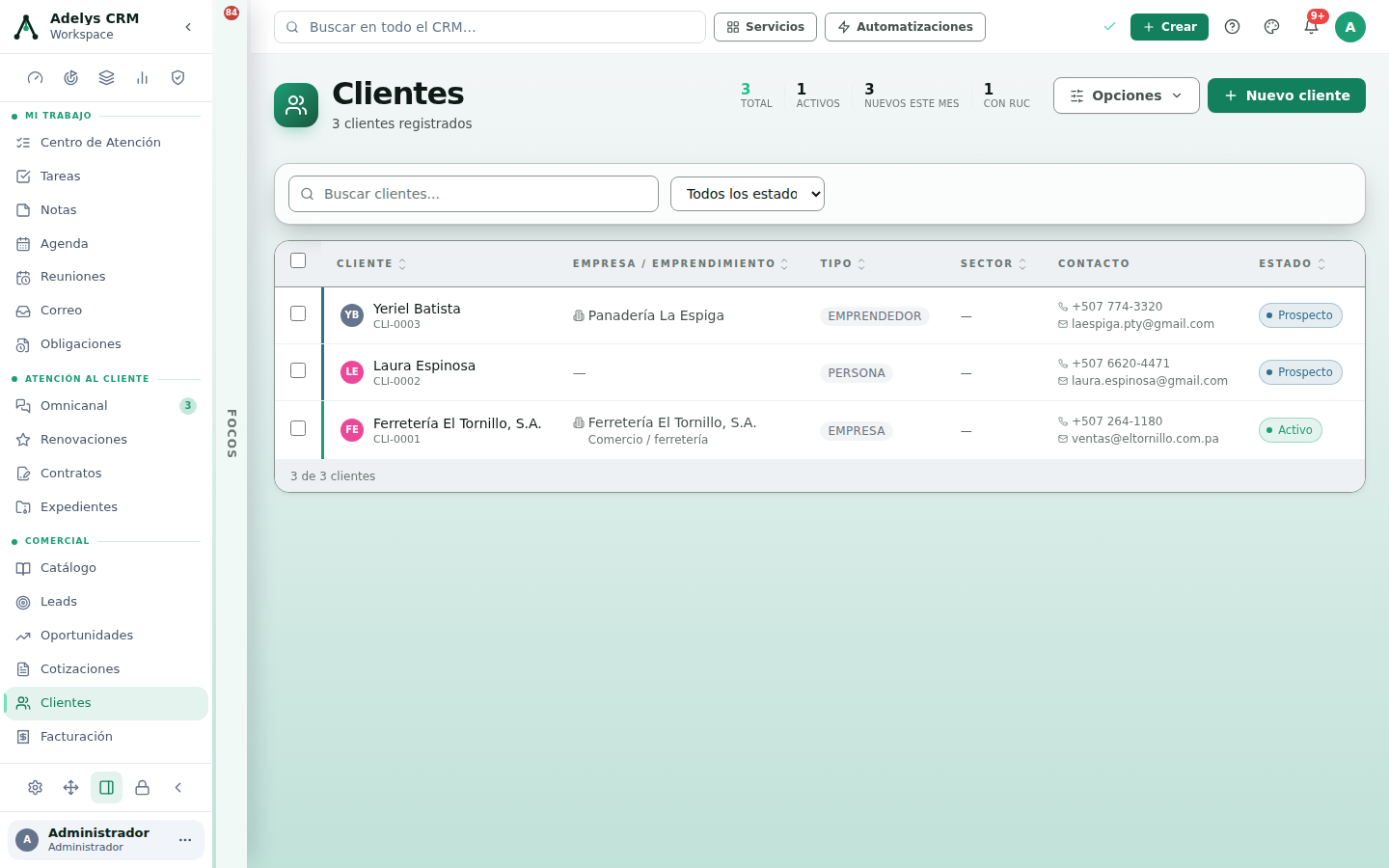Click the red 84 badge on Focos panel
The height and width of the screenshot is (868, 1389).
[x=231, y=13]
